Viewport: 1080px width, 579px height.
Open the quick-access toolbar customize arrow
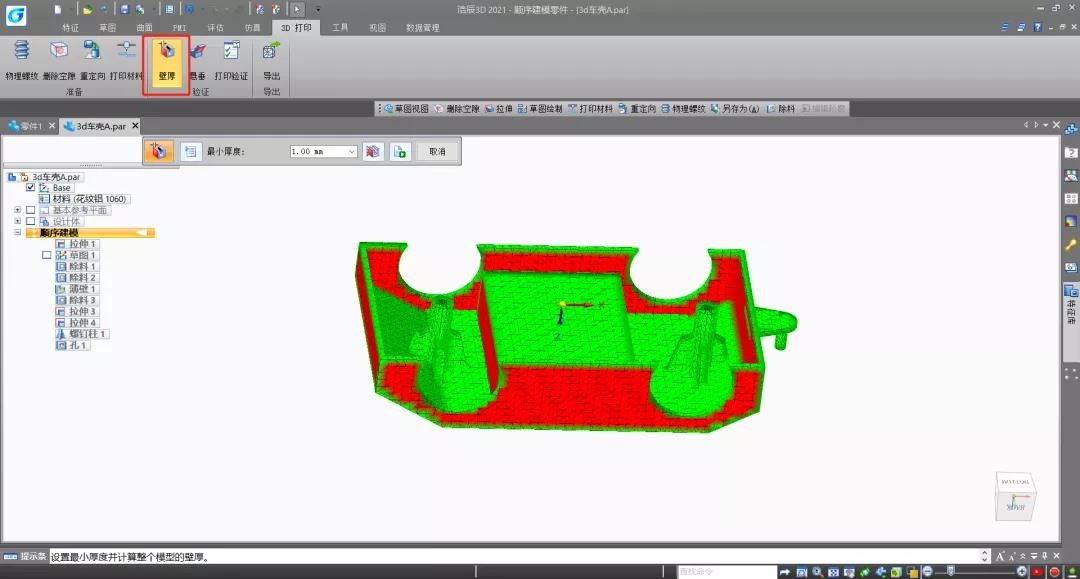(318, 10)
